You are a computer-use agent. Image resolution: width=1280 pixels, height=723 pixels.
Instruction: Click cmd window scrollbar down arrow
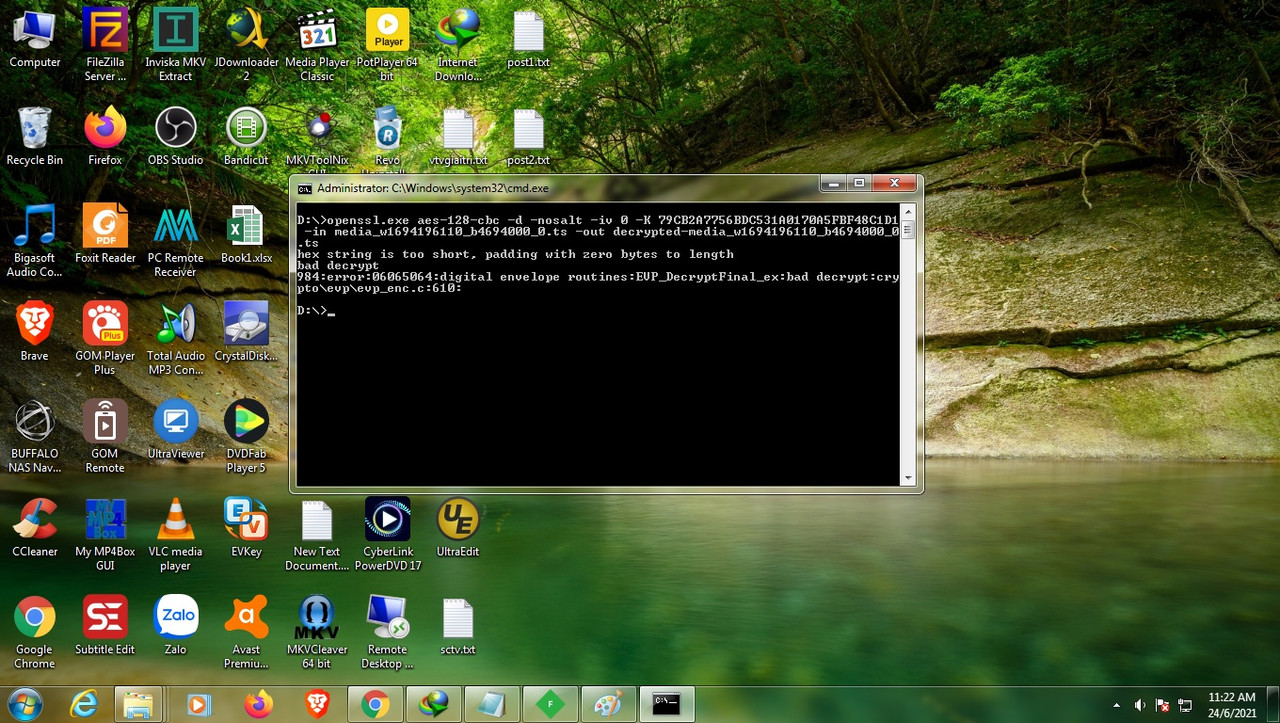click(908, 478)
